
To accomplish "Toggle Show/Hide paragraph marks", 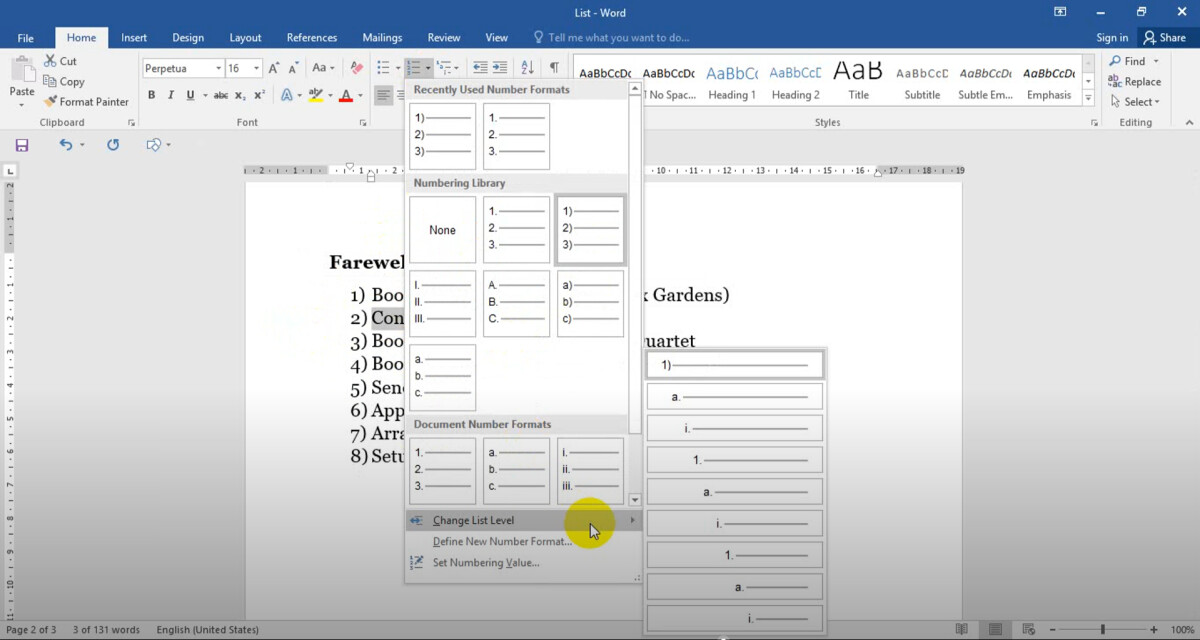I will coord(553,68).
